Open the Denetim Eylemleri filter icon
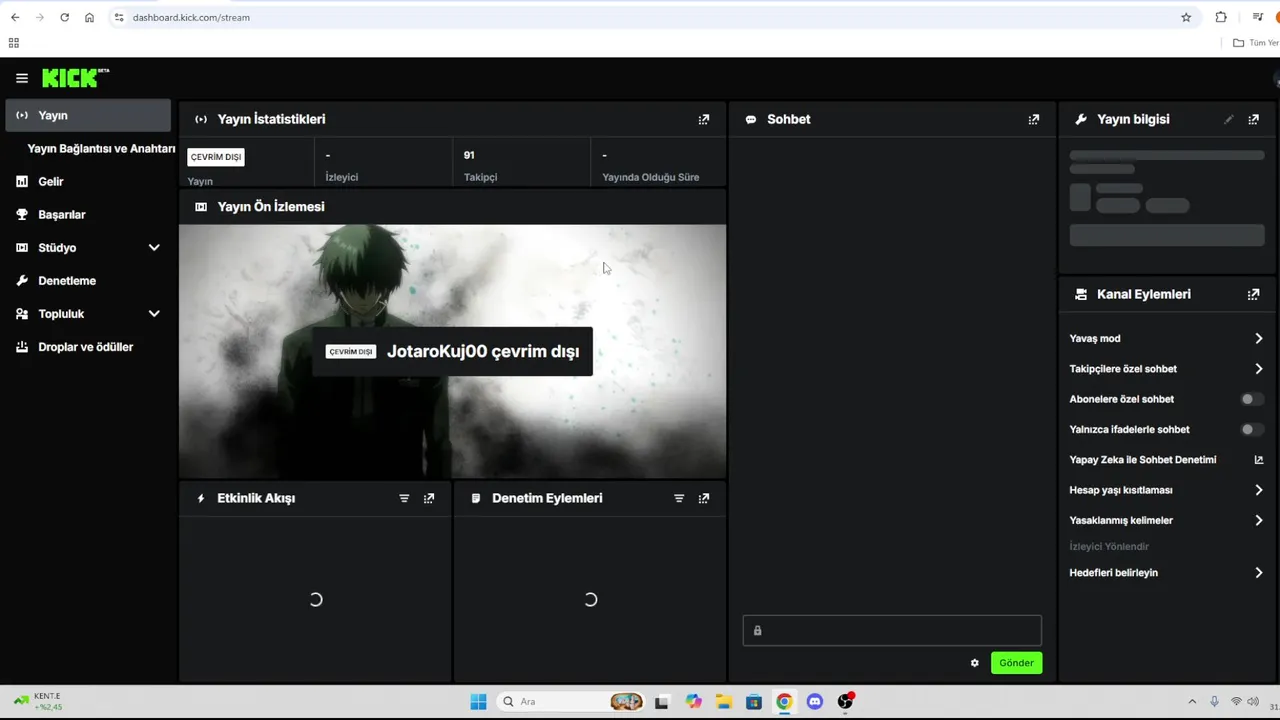Viewport: 1280px width, 720px height. tap(679, 498)
